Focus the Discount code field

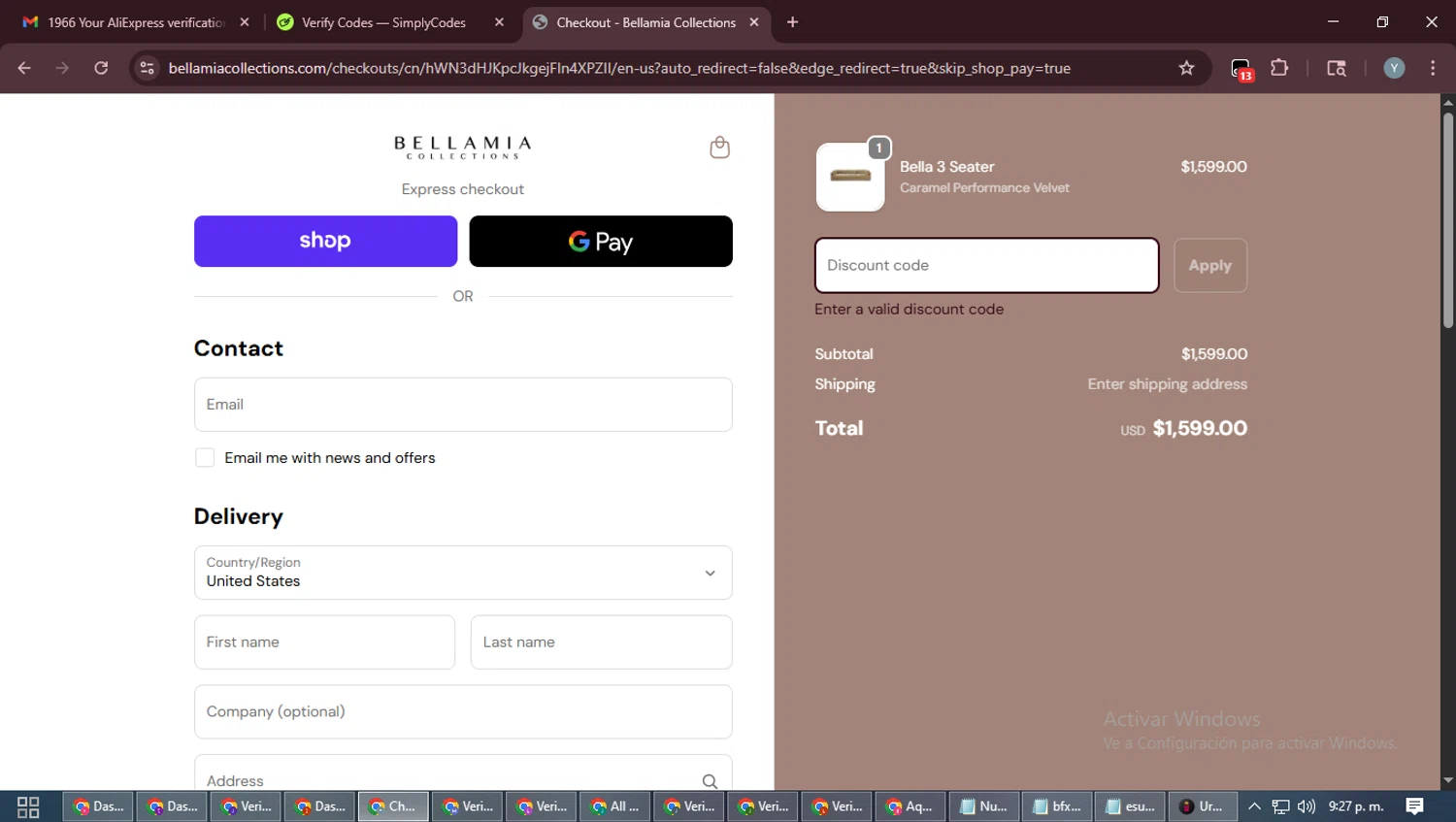(987, 265)
